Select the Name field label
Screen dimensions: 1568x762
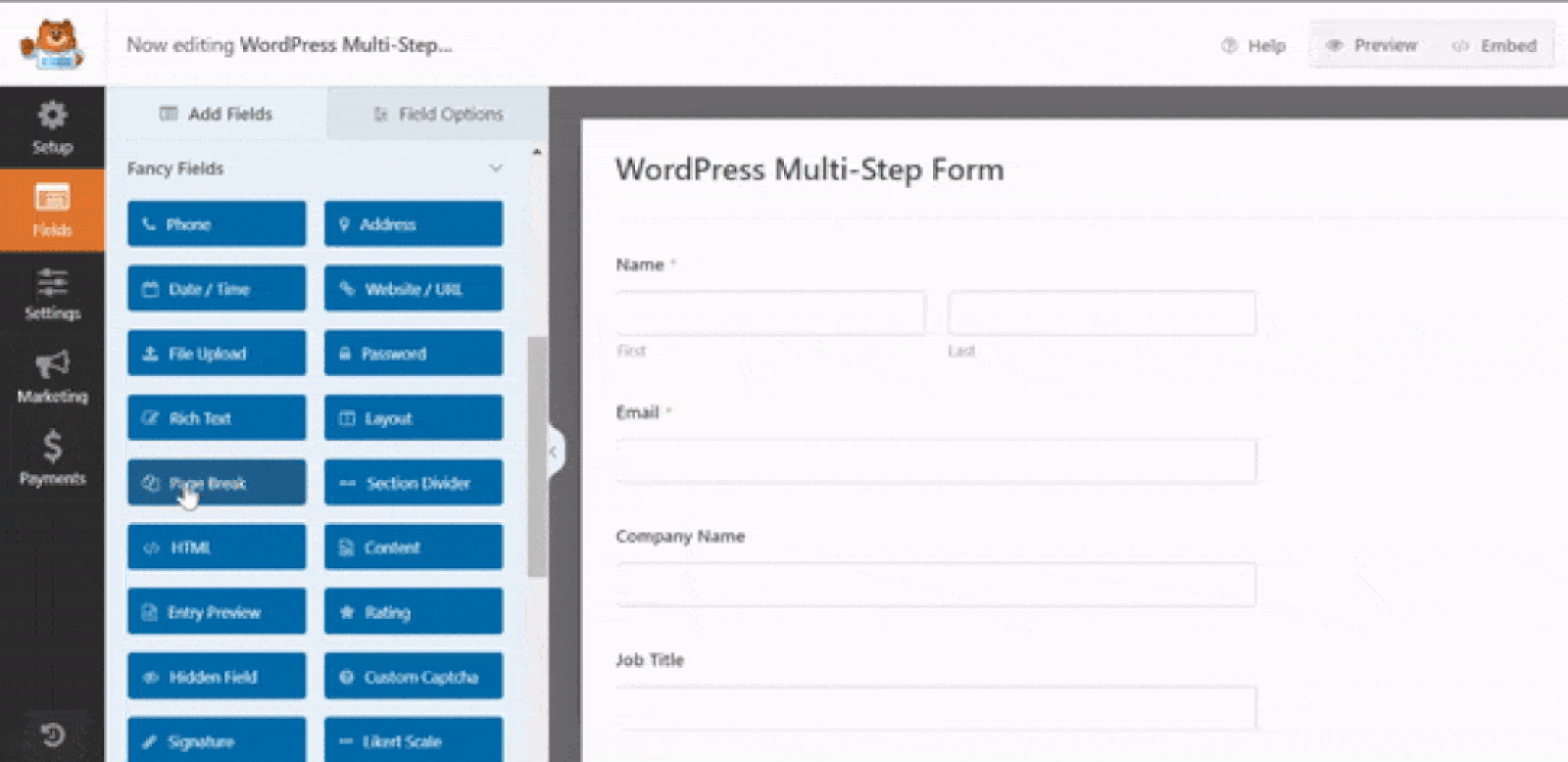click(x=640, y=264)
